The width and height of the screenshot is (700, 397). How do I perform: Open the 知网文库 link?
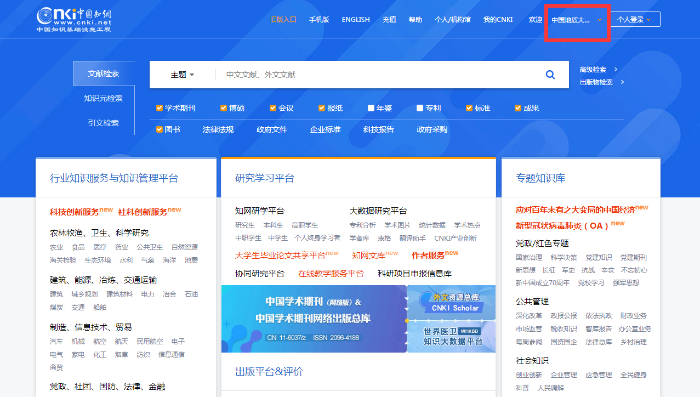click(x=368, y=256)
